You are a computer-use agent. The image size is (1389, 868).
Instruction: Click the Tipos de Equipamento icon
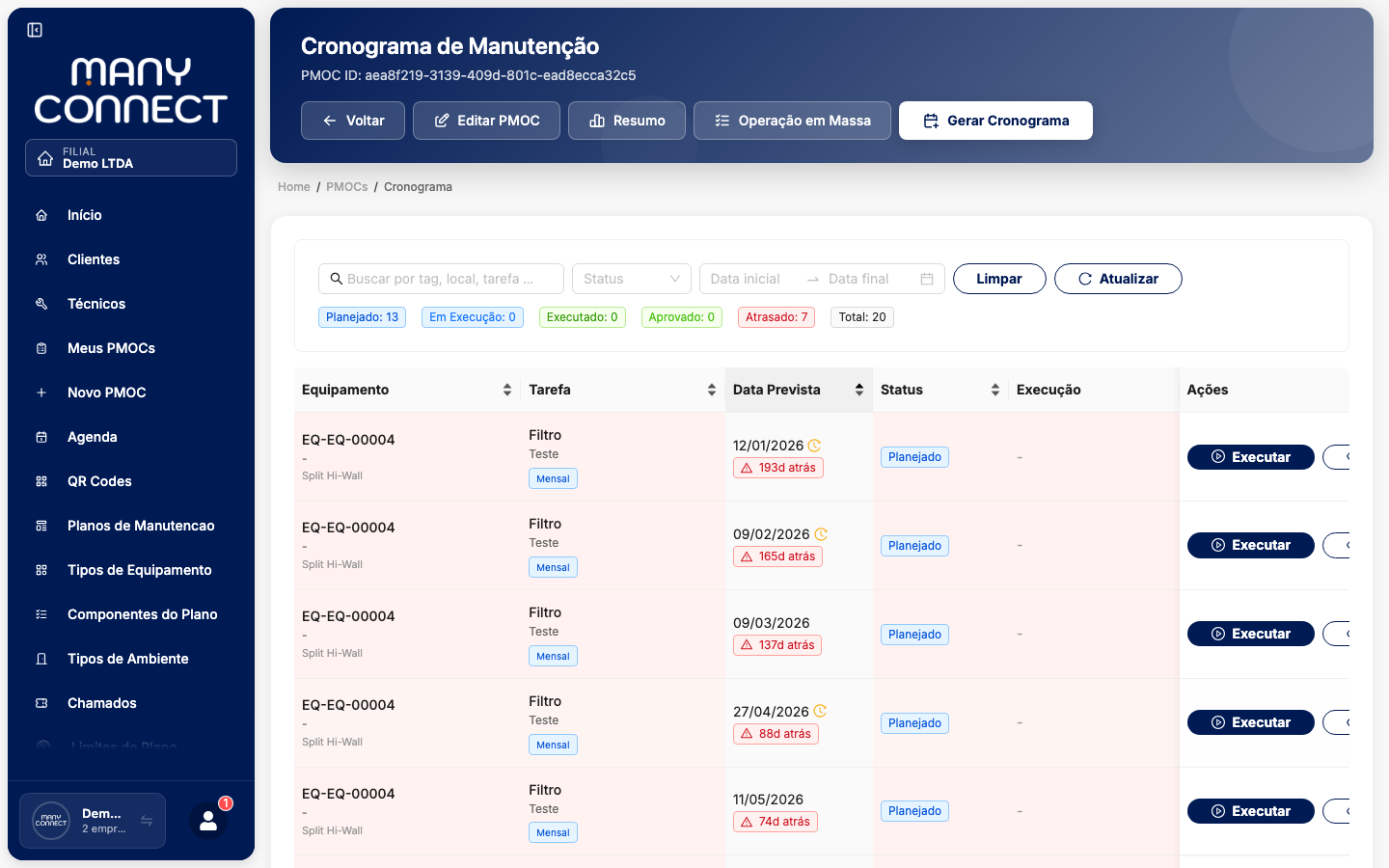(41, 570)
